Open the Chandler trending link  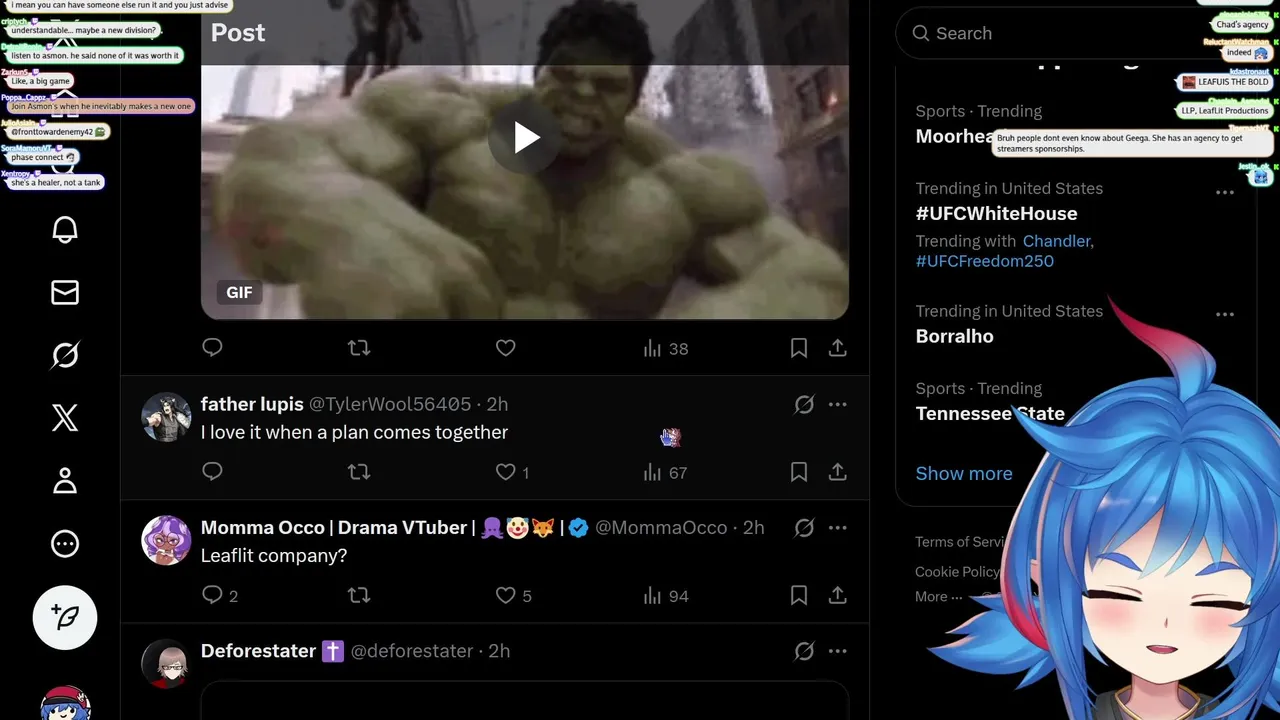pos(1056,241)
